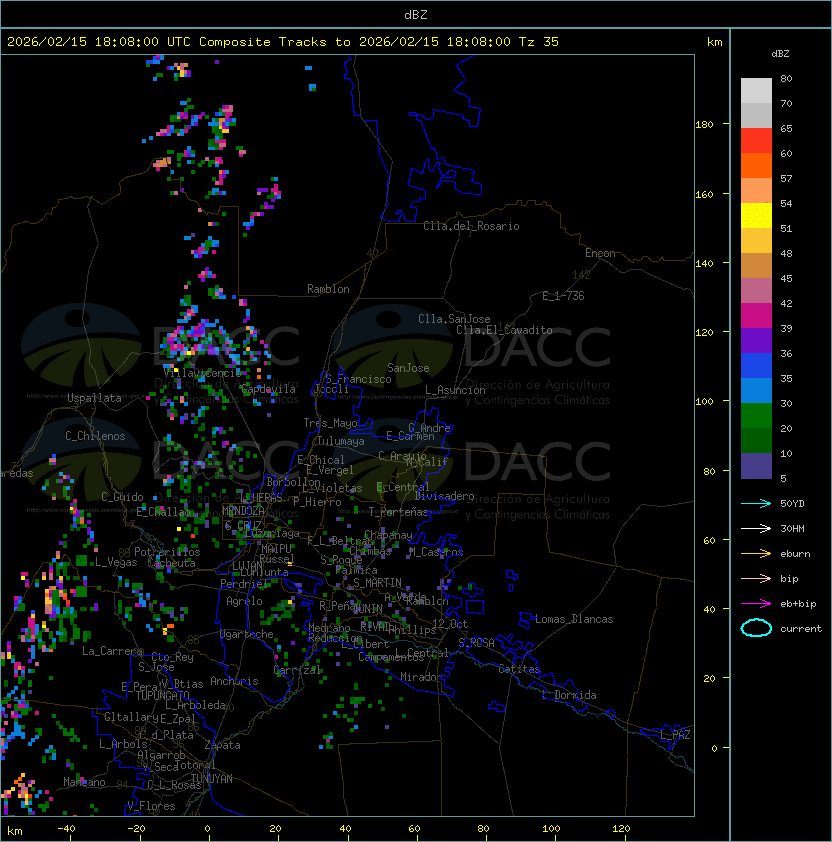Click the light blue swatch above 30
The image size is (832, 842).
756,390
